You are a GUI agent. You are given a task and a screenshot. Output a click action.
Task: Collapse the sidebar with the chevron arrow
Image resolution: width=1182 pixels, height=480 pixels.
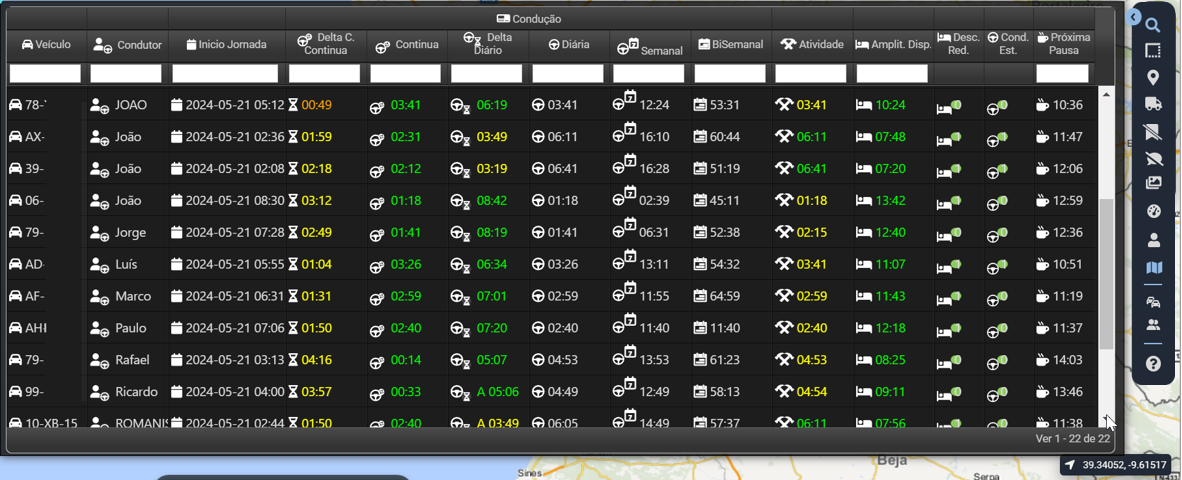click(x=1135, y=17)
